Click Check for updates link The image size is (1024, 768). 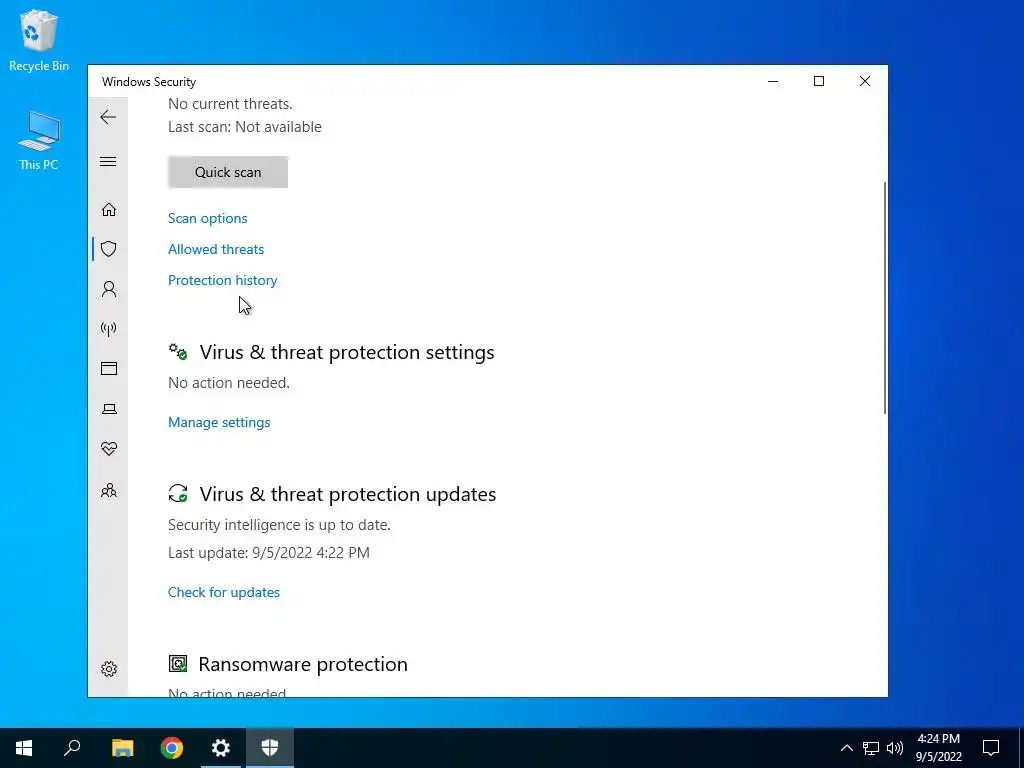coord(224,592)
